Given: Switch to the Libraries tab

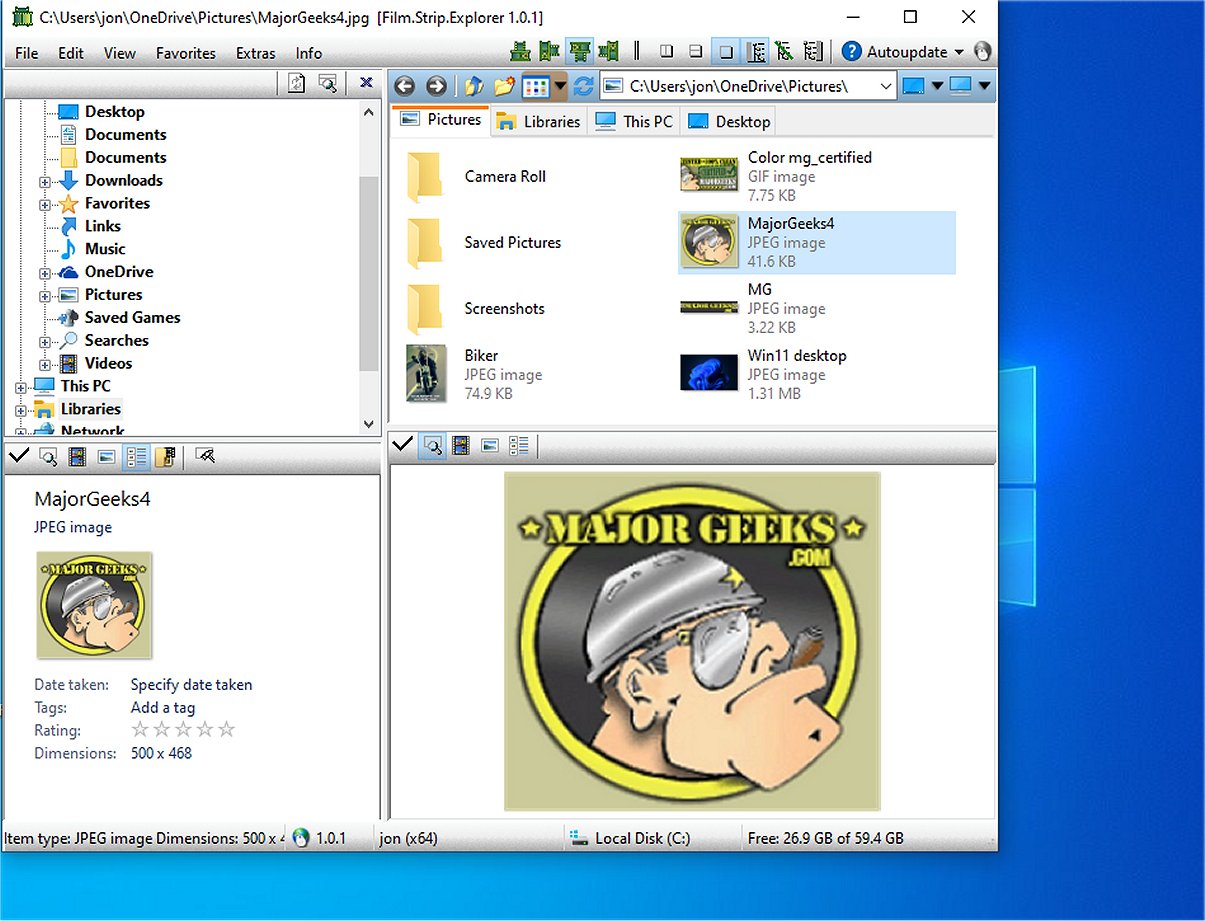Looking at the screenshot, I should [x=538, y=121].
